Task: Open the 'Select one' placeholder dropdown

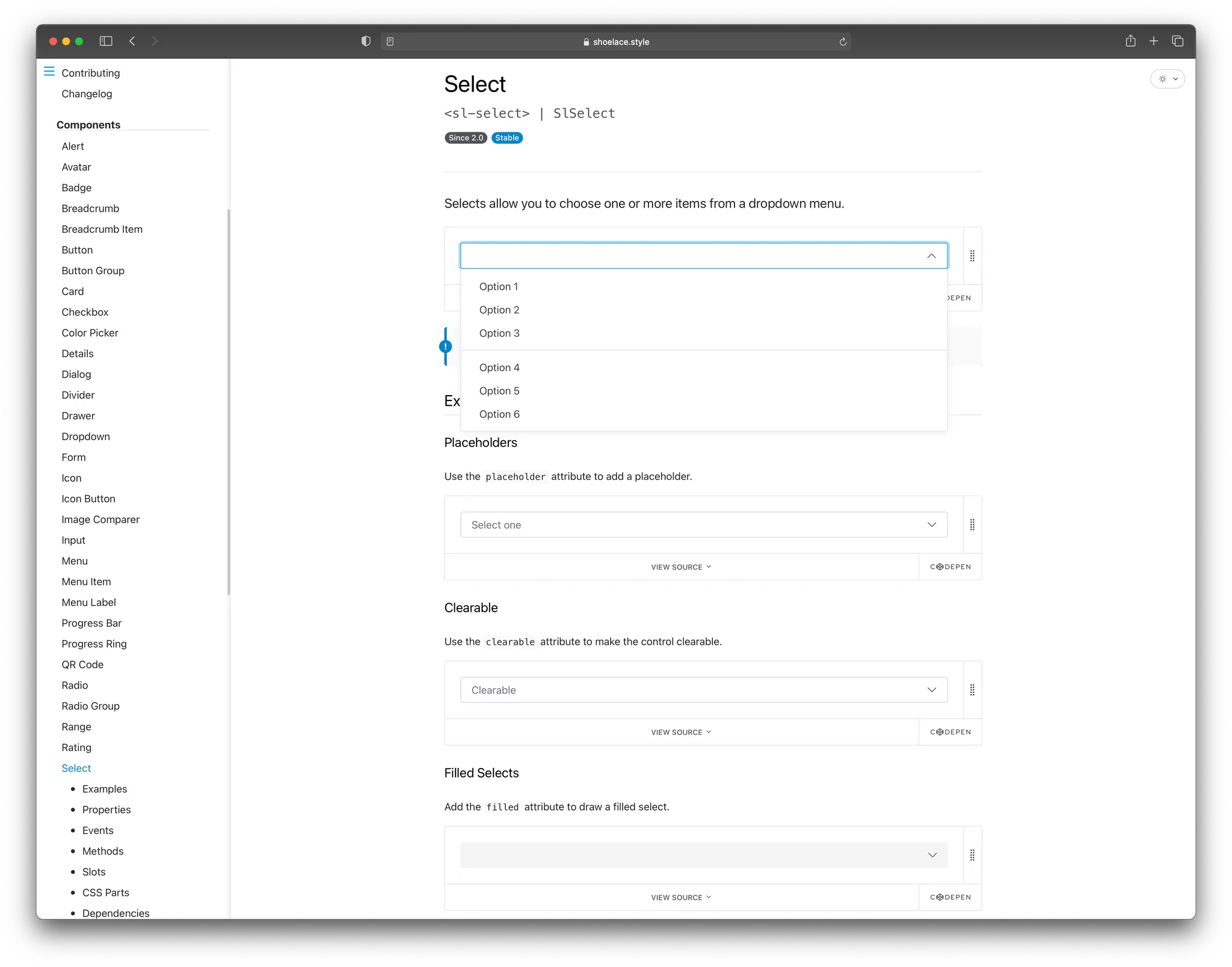Action: pyautogui.click(x=703, y=525)
